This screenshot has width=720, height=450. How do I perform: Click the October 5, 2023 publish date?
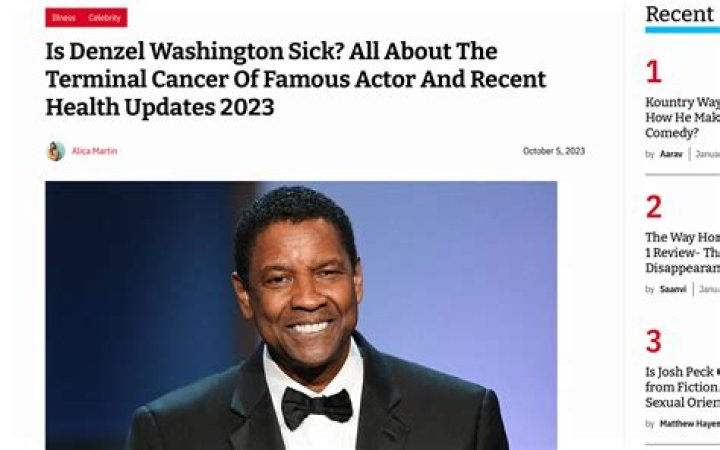click(x=554, y=151)
